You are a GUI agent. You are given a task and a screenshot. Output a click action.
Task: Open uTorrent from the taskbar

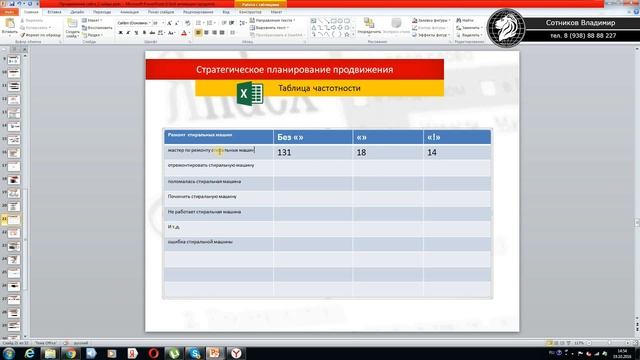pos(174,353)
